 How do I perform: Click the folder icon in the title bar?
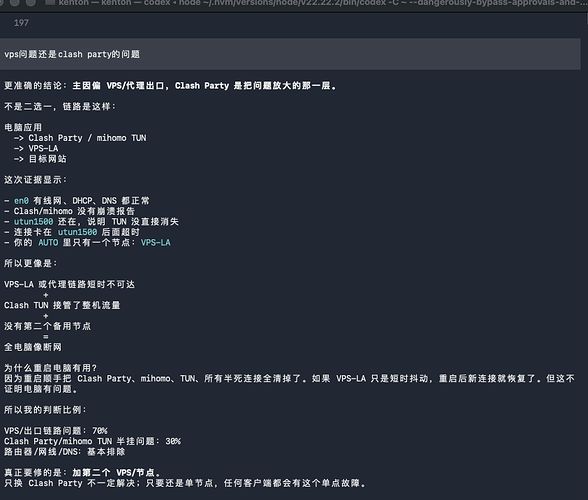tap(49, 2)
